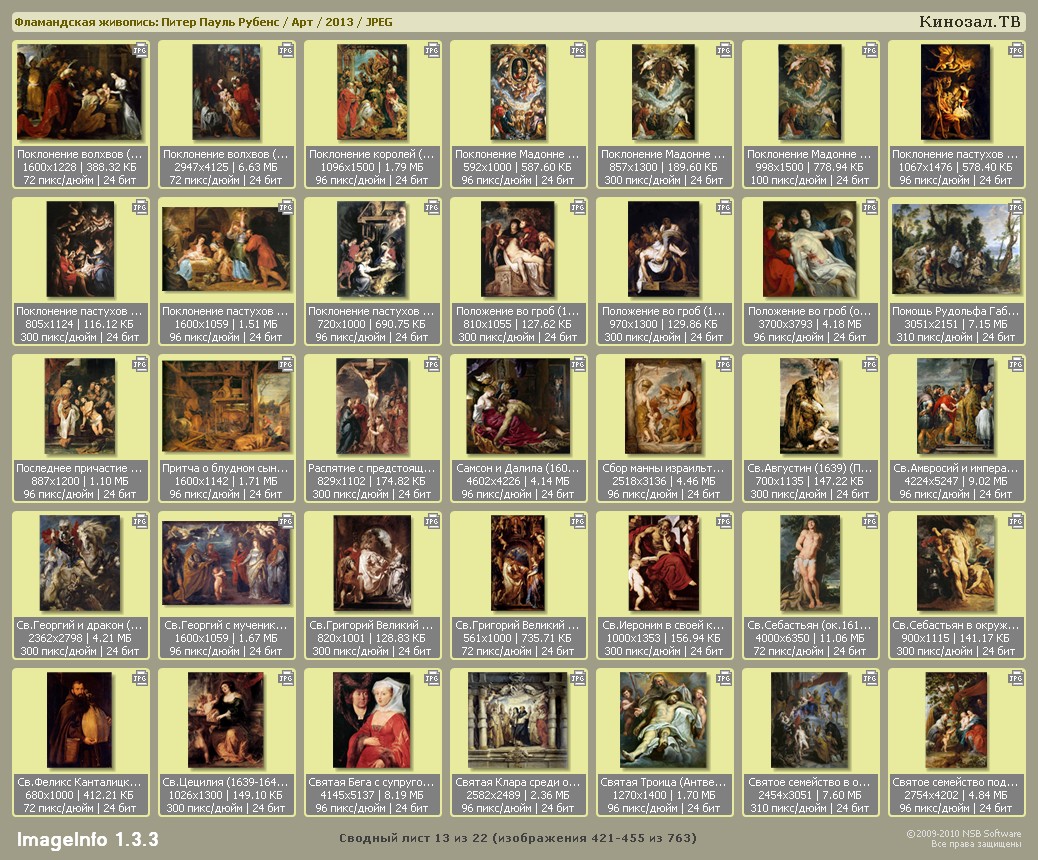Image resolution: width=1038 pixels, height=860 pixels.
Task: Select the Св.Себастьян (ок.161...) 4000x6350 thumbnail
Action: [810, 562]
